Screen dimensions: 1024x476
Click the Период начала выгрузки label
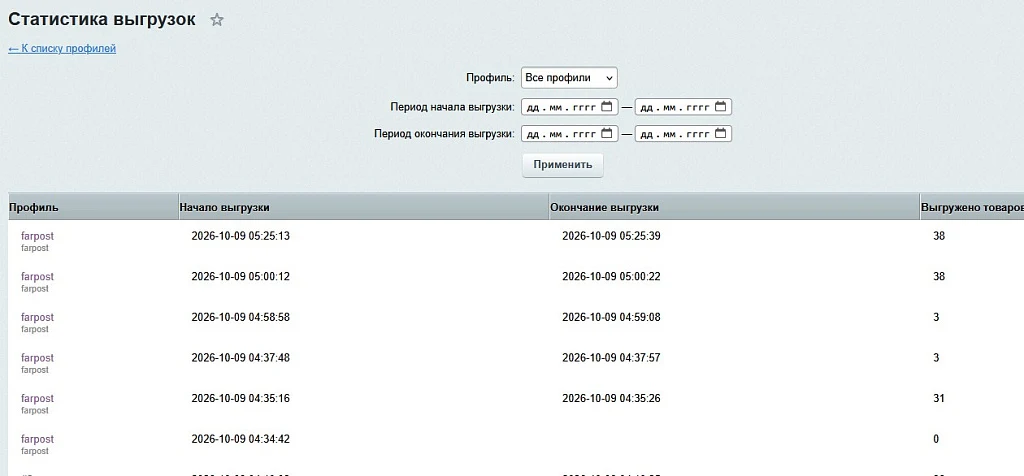[453, 107]
